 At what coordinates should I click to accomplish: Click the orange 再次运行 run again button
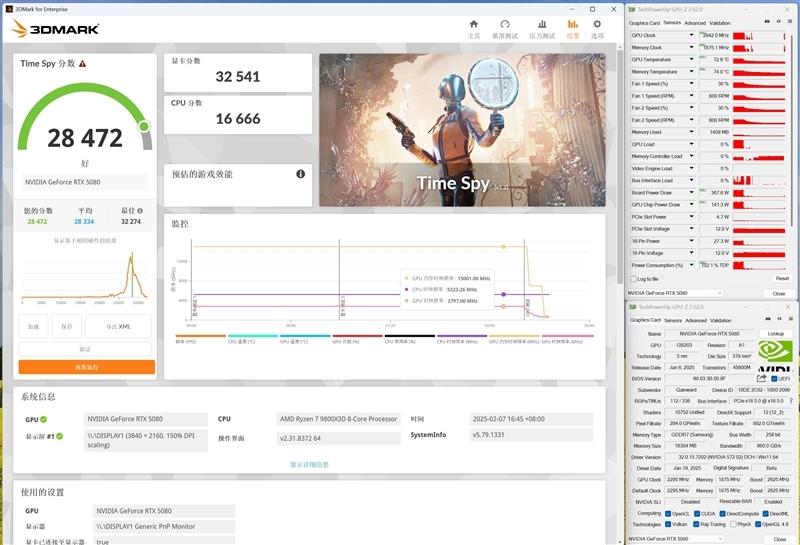[x=87, y=367]
